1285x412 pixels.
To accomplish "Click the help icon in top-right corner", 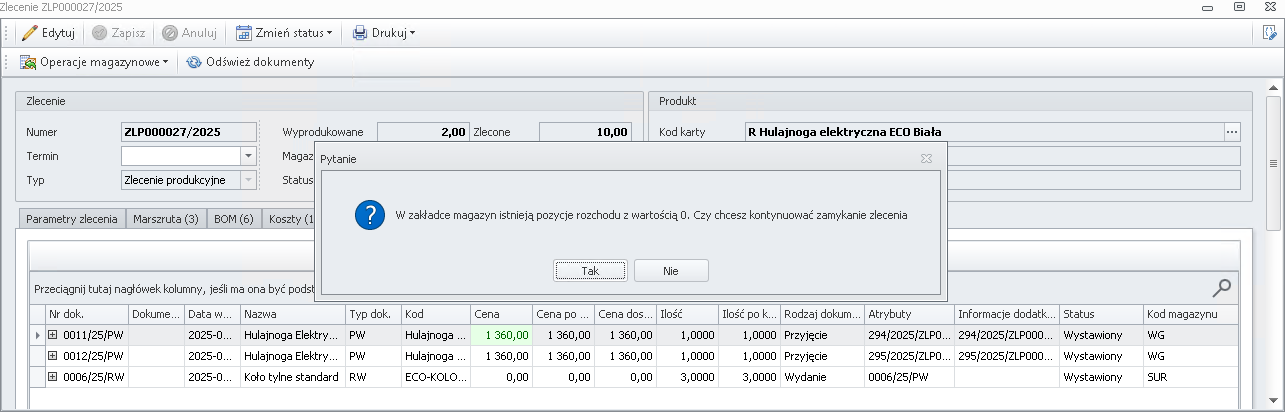I will pyautogui.click(x=1267, y=33).
